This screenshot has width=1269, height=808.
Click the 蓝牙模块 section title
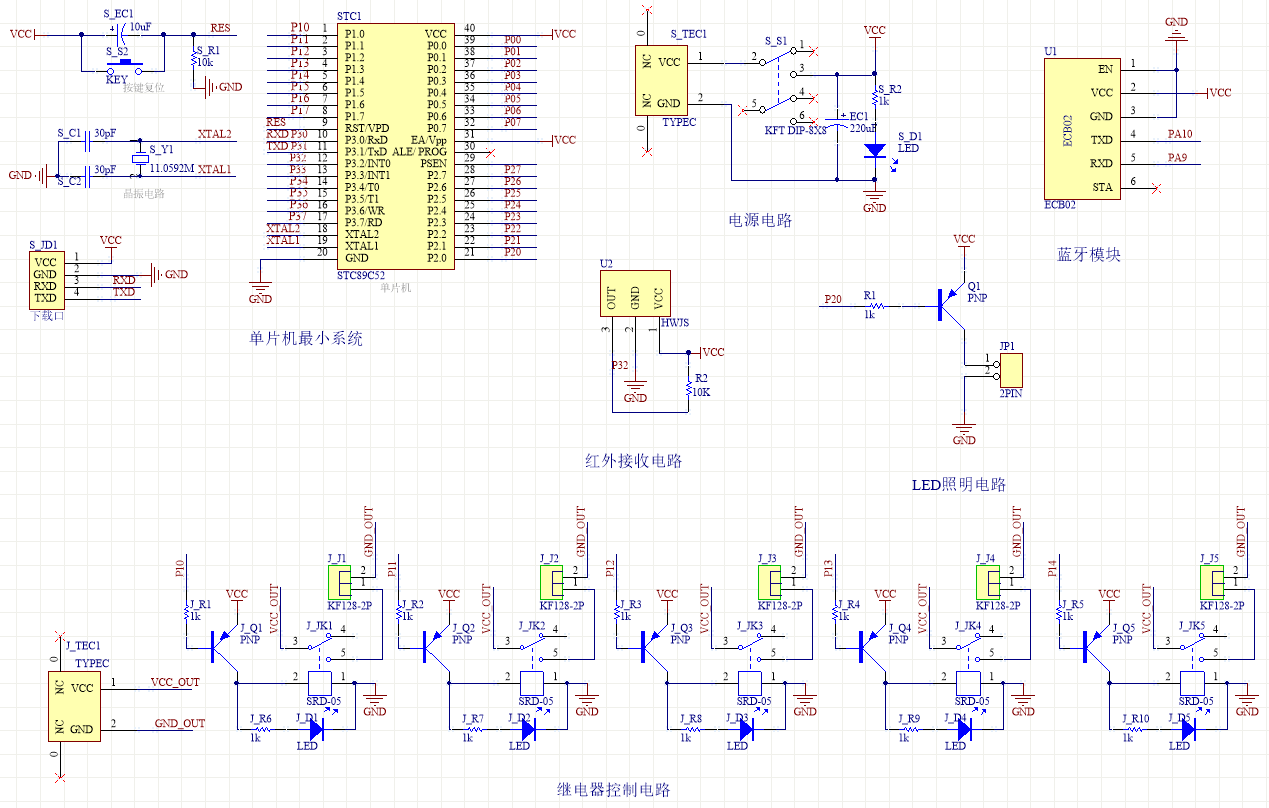tap(1089, 255)
